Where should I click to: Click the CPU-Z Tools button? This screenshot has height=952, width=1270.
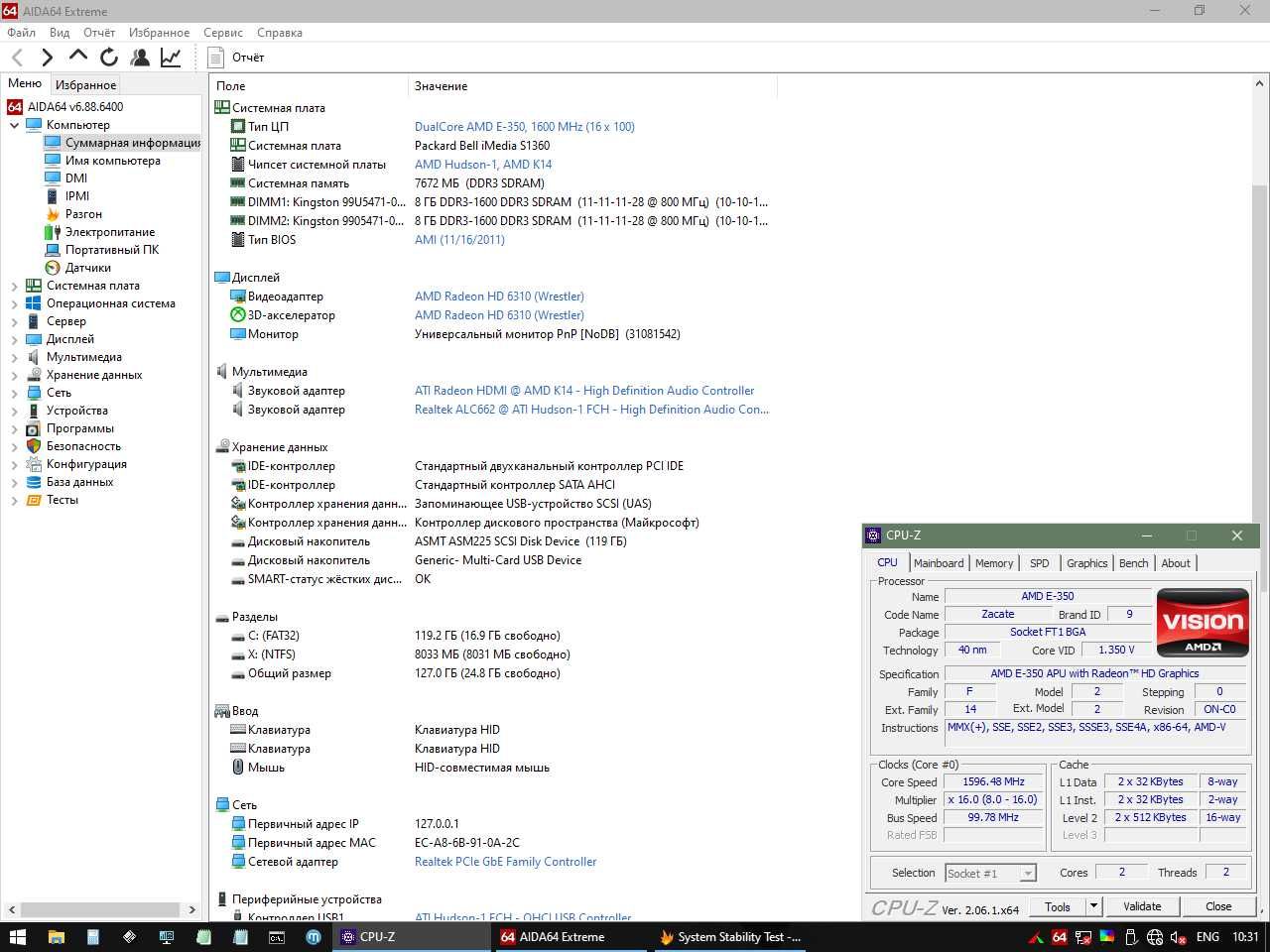click(1058, 906)
